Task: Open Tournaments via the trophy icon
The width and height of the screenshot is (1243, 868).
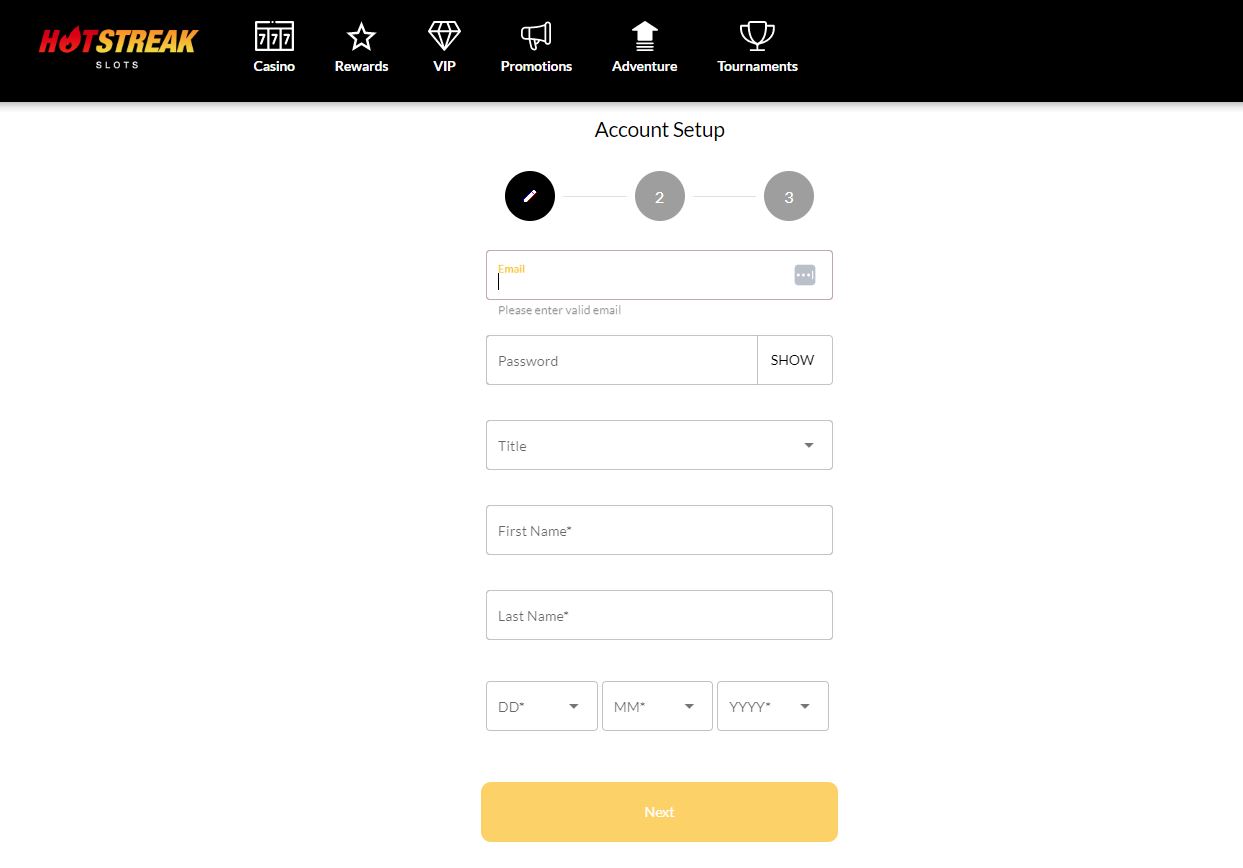Action: (x=757, y=36)
